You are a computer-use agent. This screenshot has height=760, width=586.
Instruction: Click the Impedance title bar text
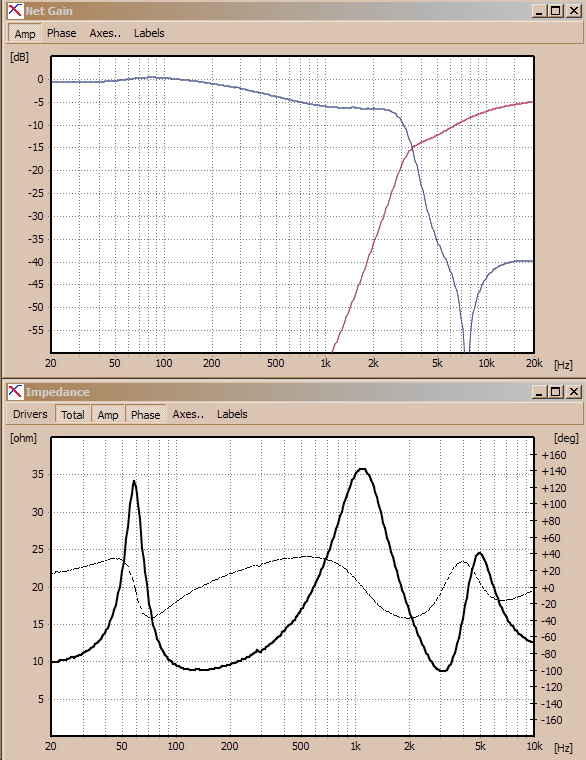tap(58, 392)
